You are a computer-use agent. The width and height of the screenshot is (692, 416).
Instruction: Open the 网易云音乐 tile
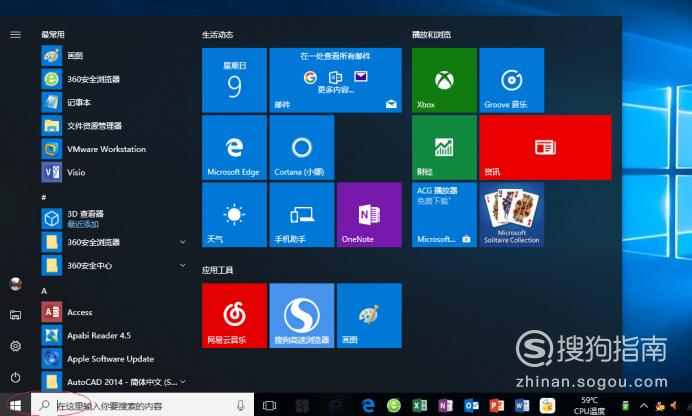tap(234, 315)
